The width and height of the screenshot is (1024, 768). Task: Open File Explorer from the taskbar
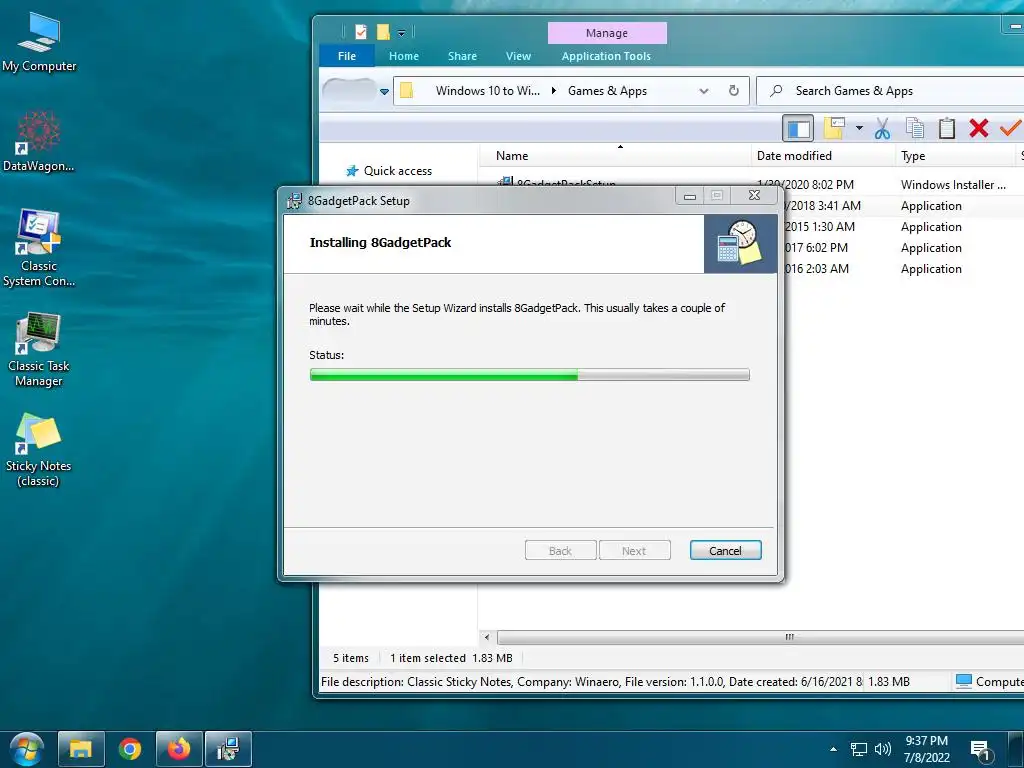tap(81, 748)
